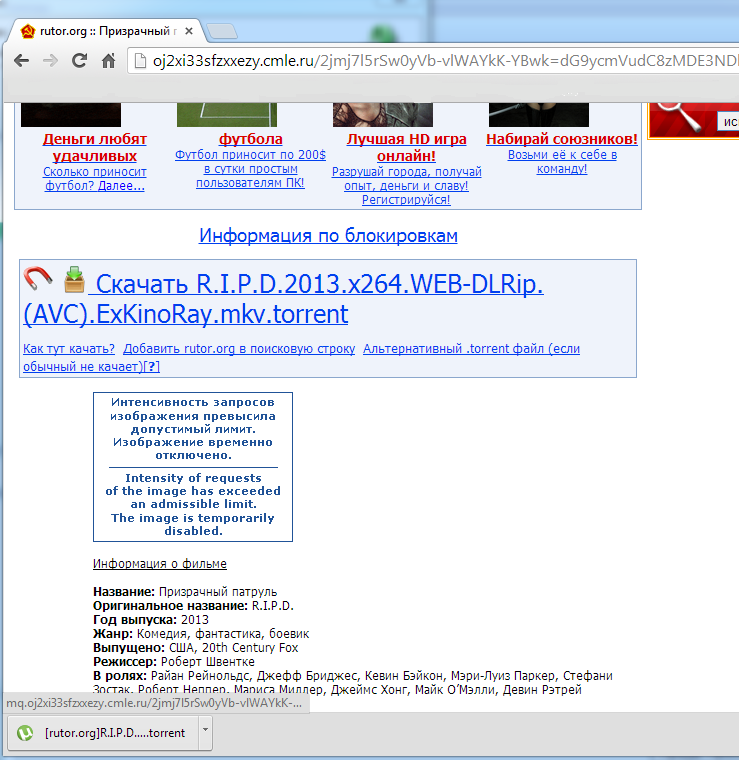Reload the page with the refresh icon
Viewport: 739px width, 760px height.
[x=79, y=61]
